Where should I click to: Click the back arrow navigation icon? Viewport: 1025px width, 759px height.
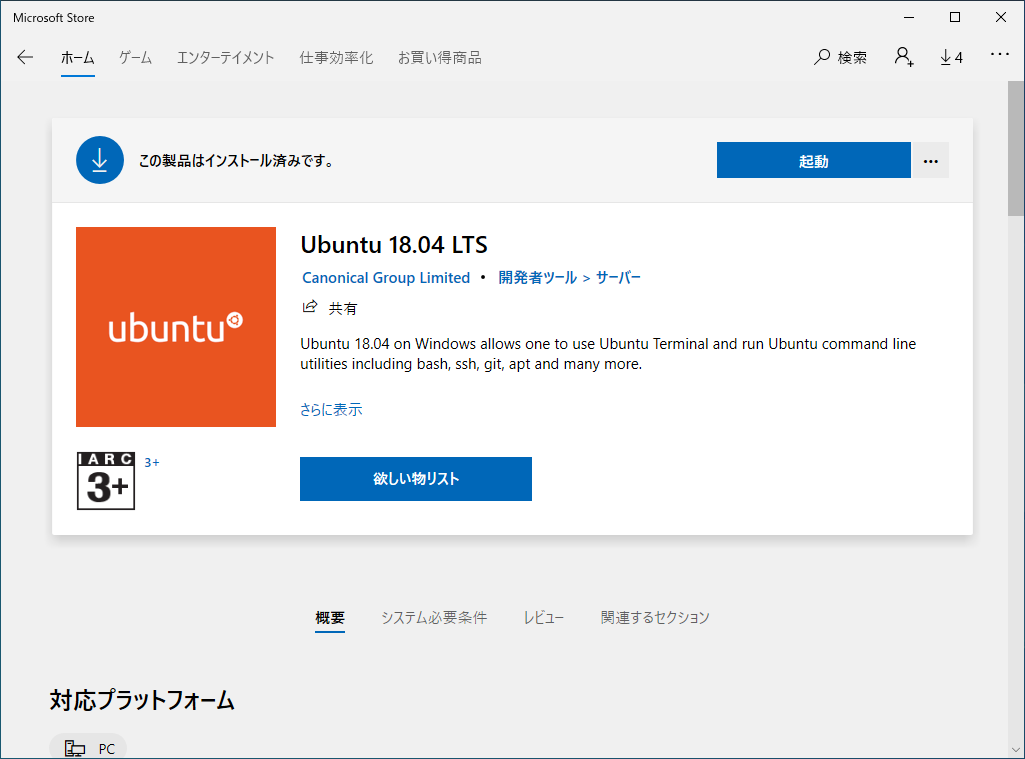coord(24,57)
